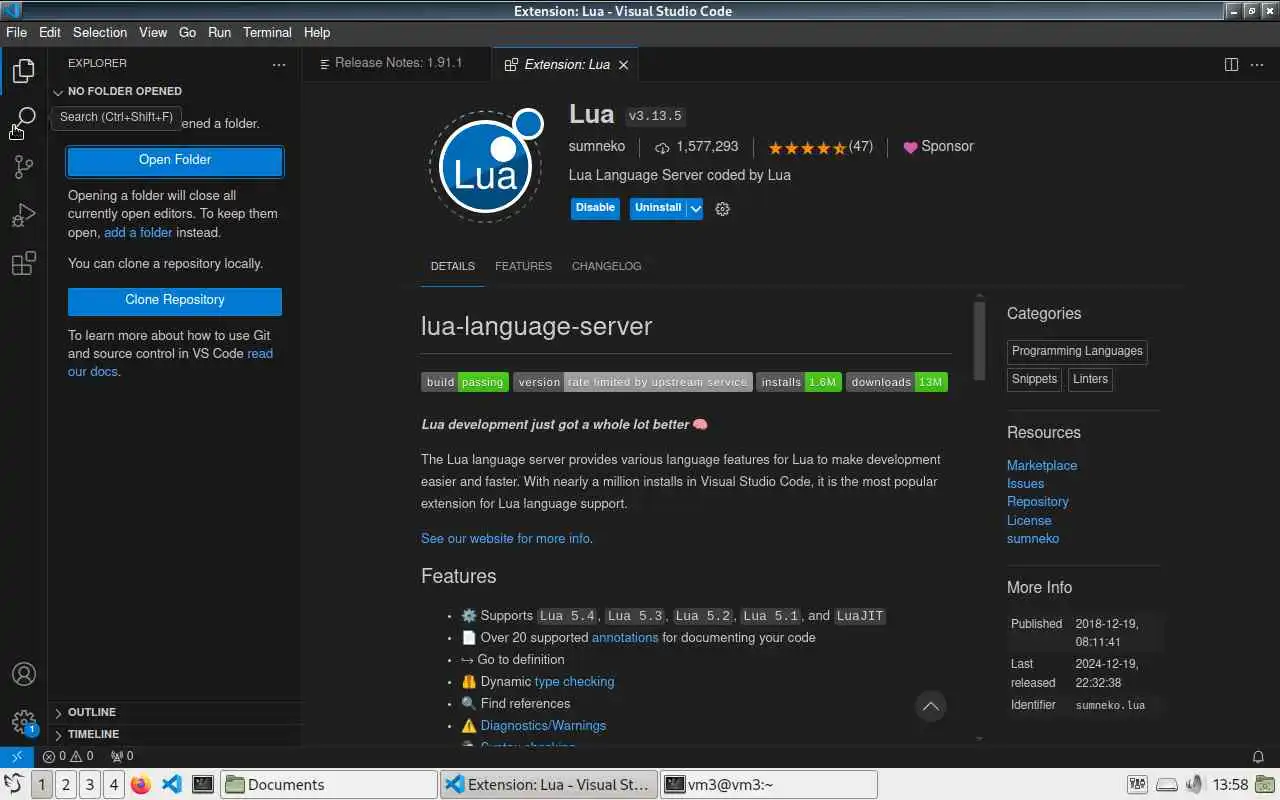Switch to the Changelog tab

606,266
